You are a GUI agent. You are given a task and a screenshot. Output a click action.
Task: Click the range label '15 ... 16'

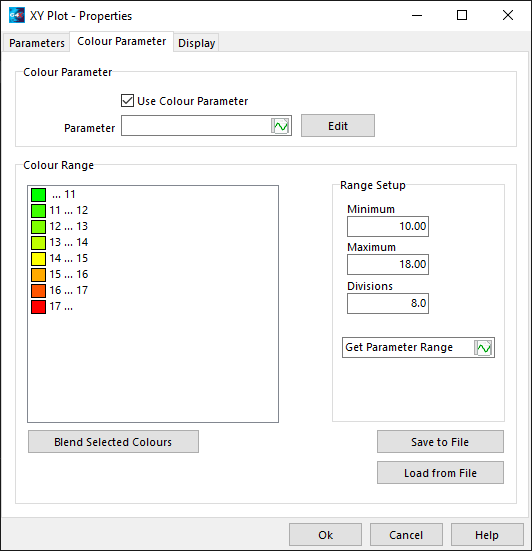[69, 274]
